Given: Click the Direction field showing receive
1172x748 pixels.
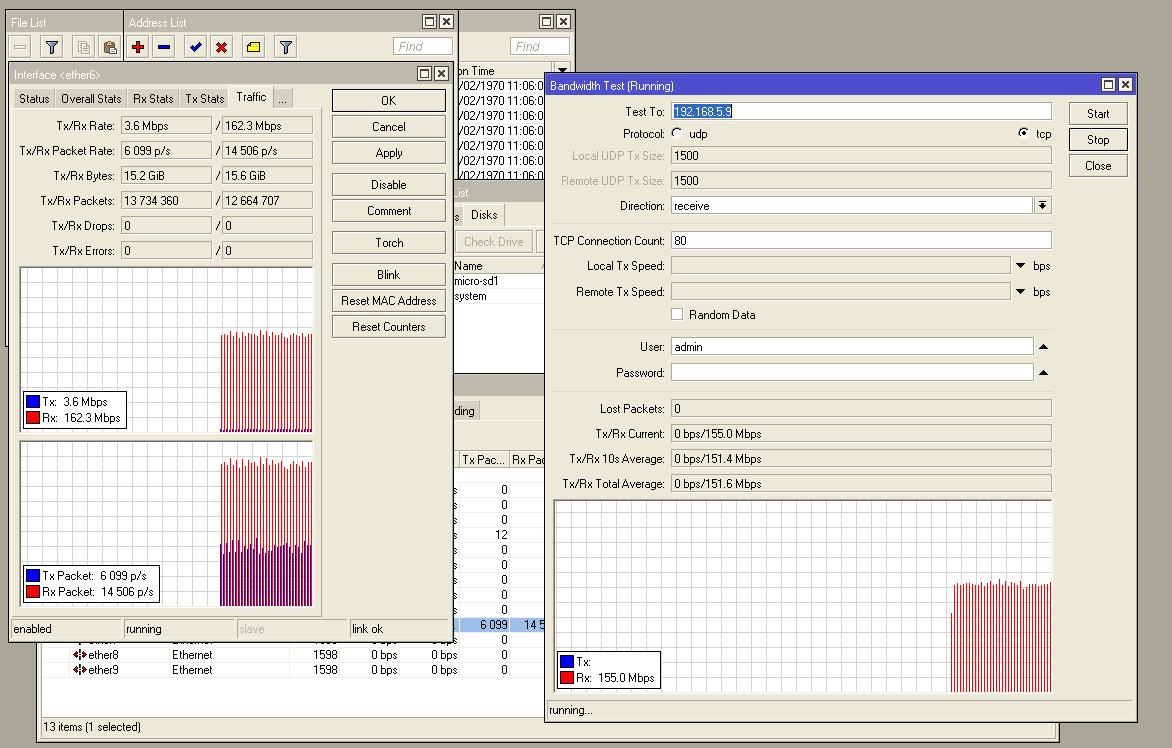Looking at the screenshot, I should [852, 205].
